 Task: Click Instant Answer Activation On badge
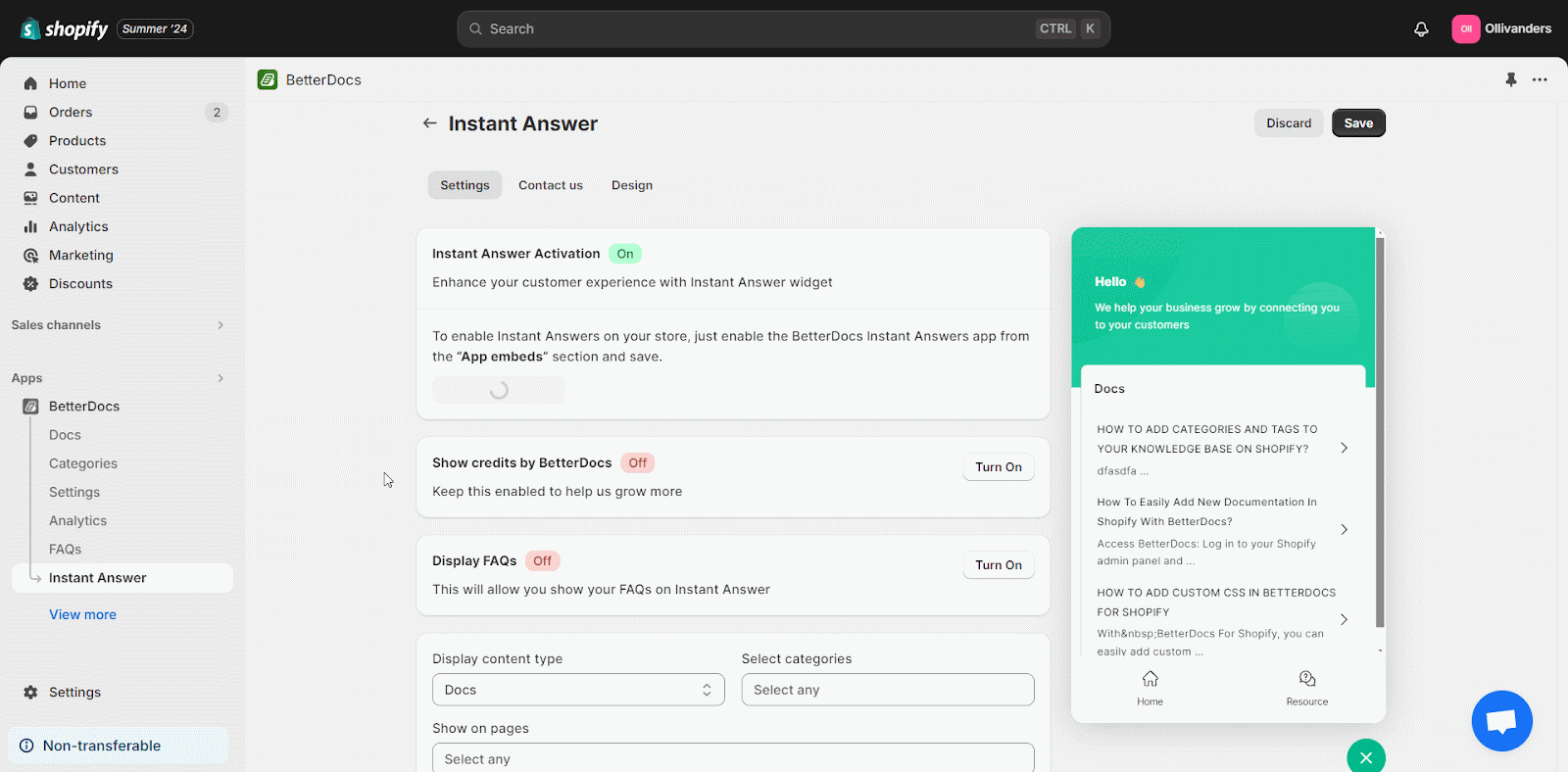tap(625, 254)
